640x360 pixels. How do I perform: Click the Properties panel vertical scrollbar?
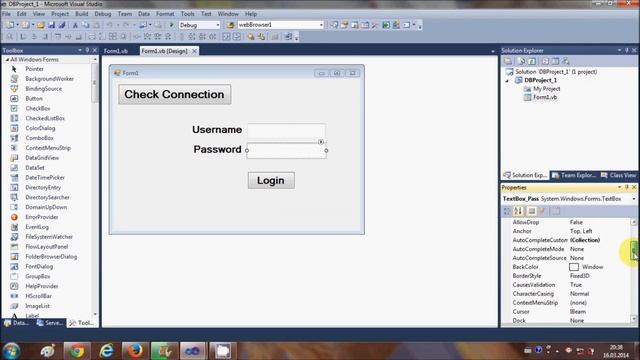pyautogui.click(x=634, y=271)
